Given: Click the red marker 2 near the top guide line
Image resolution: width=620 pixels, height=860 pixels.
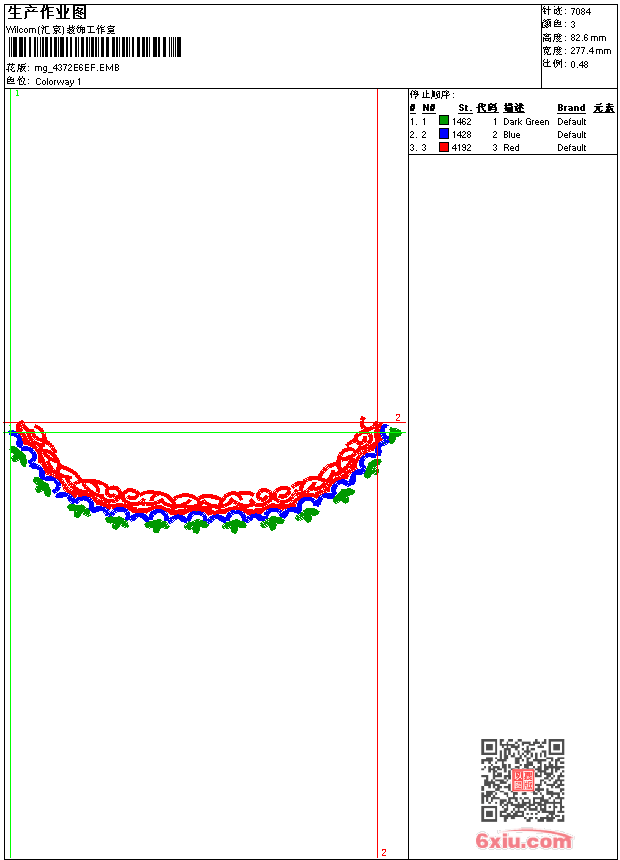Looking at the screenshot, I should point(397,417).
